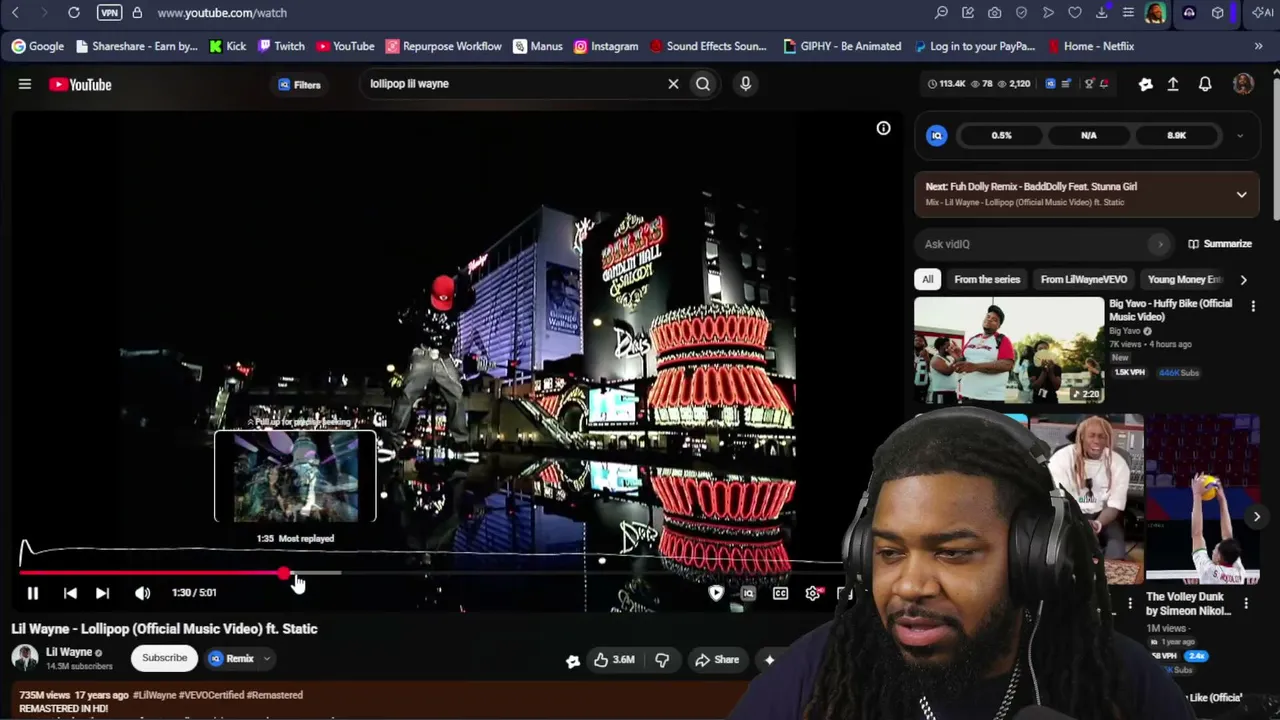Show more filter chips with right arrow
Image resolution: width=1280 pixels, height=720 pixels.
pyautogui.click(x=1243, y=280)
